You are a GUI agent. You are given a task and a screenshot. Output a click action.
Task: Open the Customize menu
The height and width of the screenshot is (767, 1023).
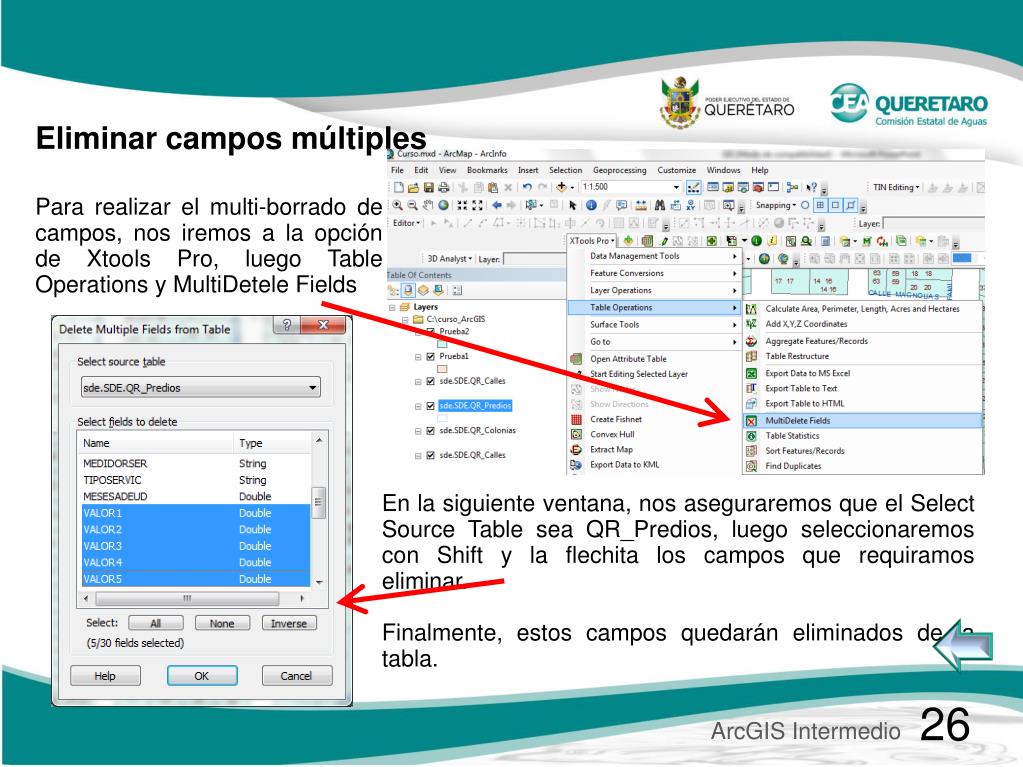pyautogui.click(x=677, y=170)
